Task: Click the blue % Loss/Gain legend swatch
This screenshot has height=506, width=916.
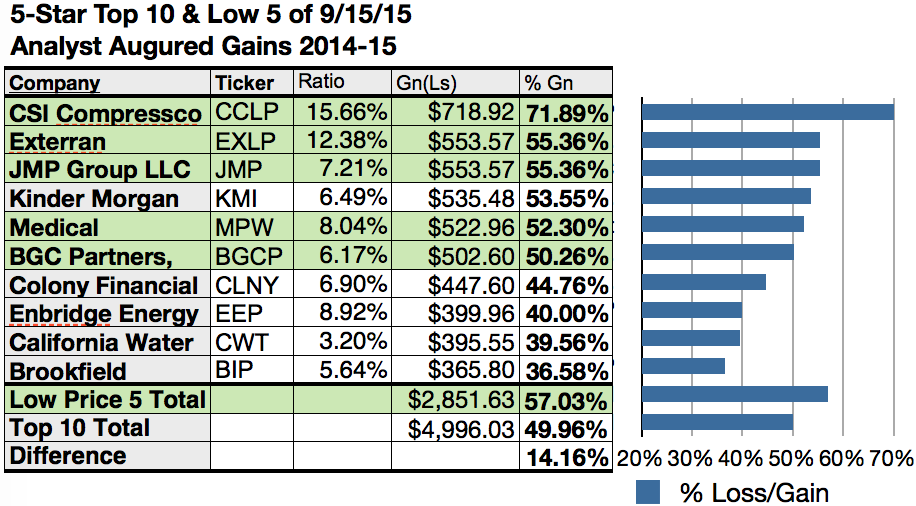Action: [648, 491]
